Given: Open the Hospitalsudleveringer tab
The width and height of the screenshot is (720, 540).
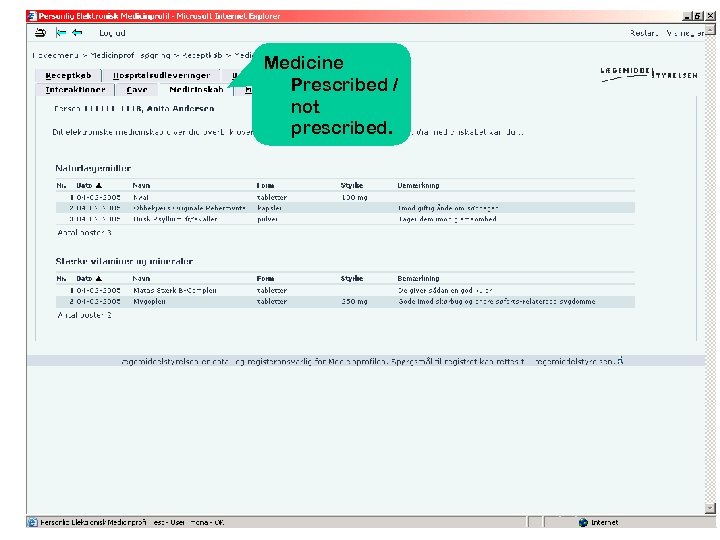Looking at the screenshot, I should point(161,76).
